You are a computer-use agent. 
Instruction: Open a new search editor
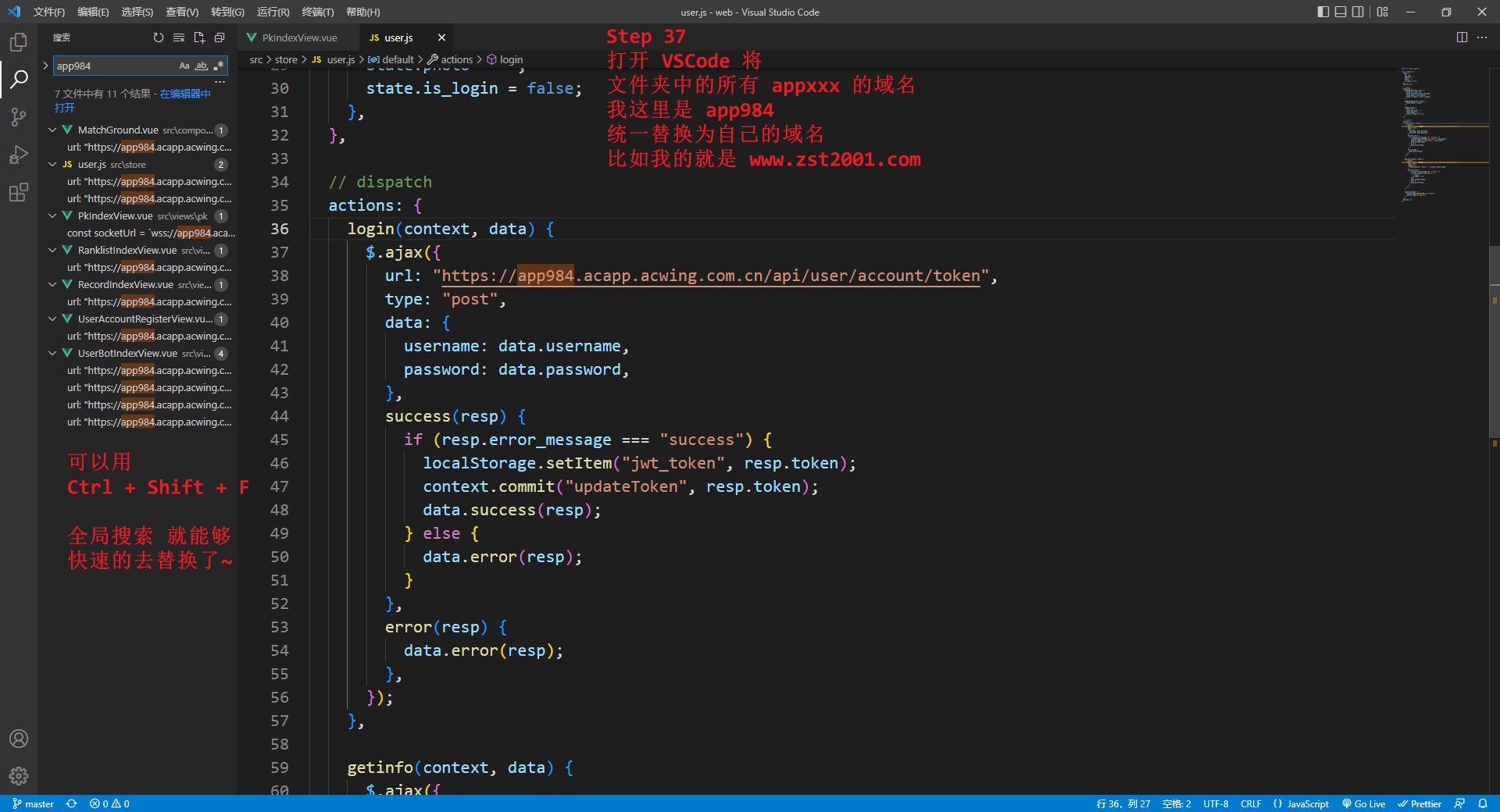[199, 37]
